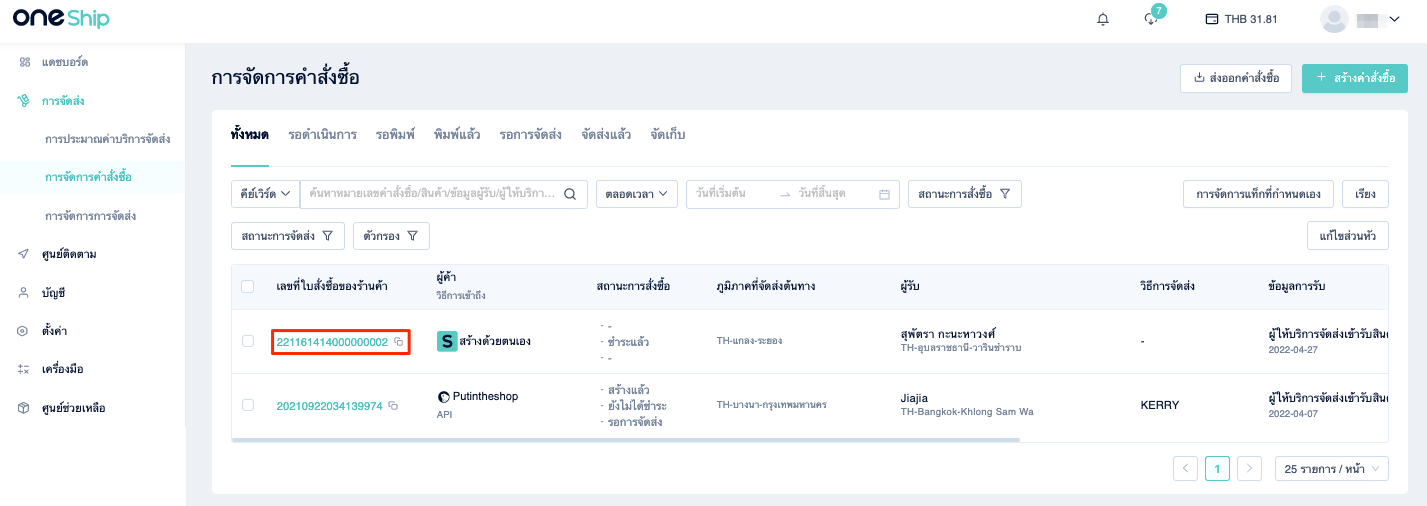Click สร้างคำสั่งซื้อ create order button
The image size is (1427, 506).
[1355, 78]
